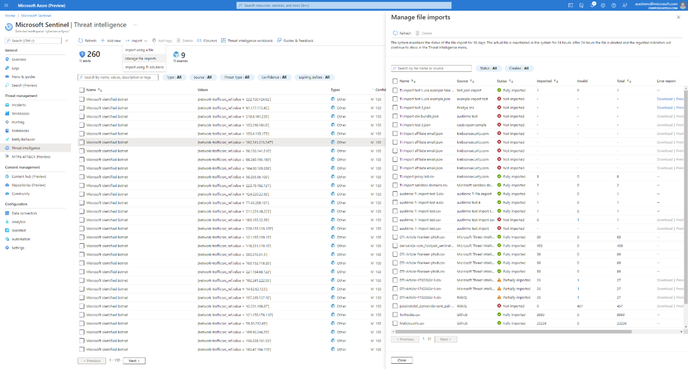
Task: Open the Threat type : All filter
Action: pyautogui.click(x=236, y=77)
